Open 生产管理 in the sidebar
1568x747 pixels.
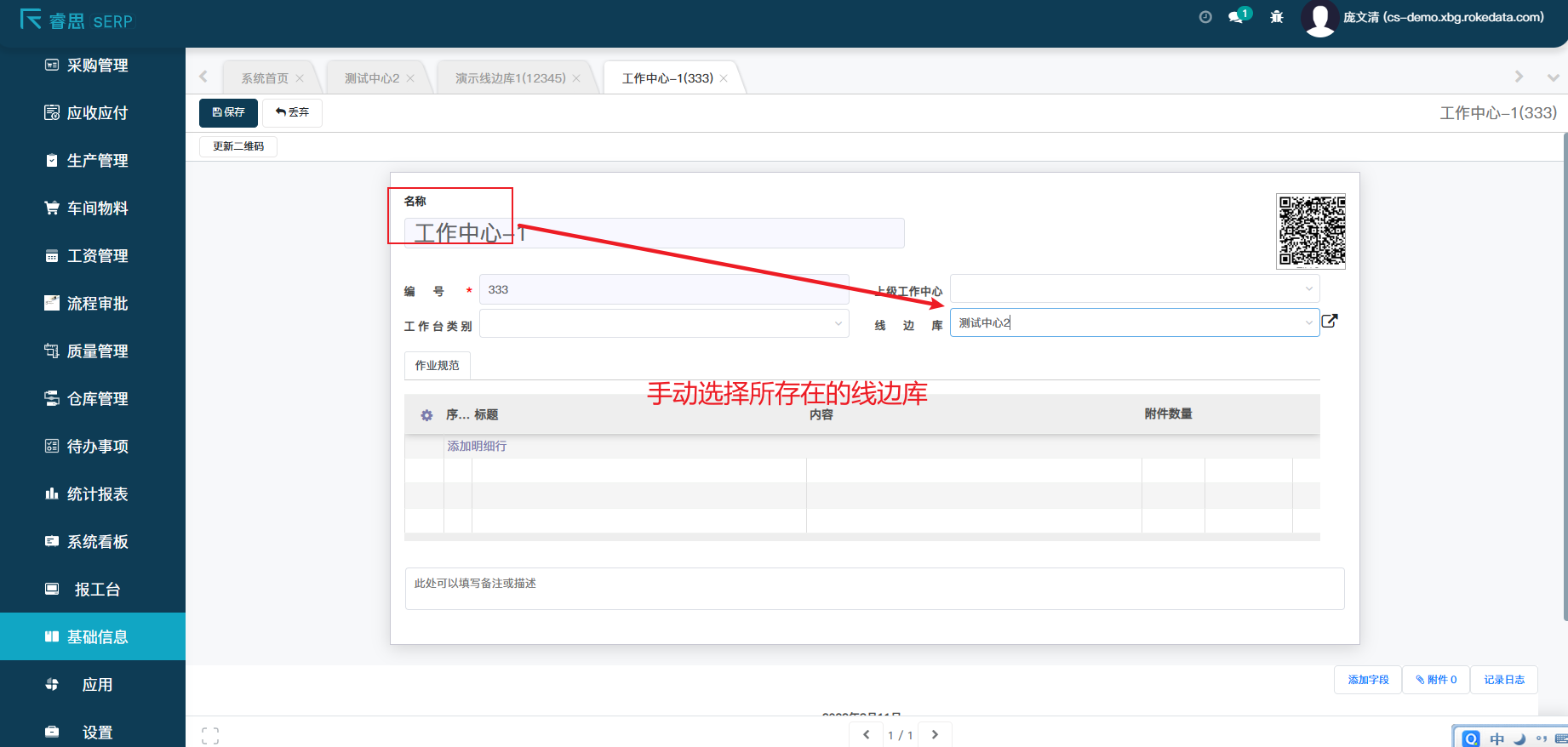(x=97, y=161)
